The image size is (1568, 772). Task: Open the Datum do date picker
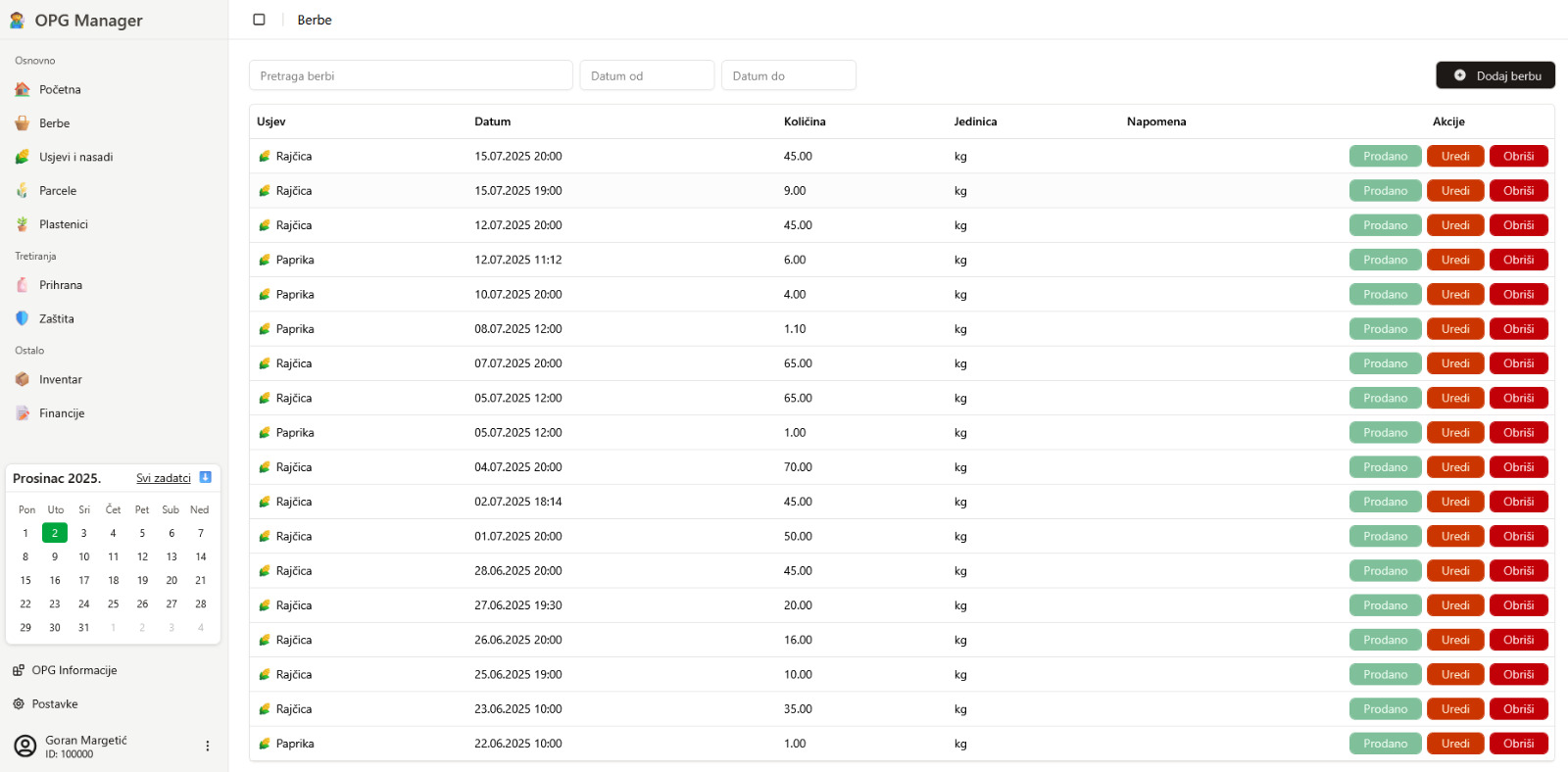tap(789, 75)
